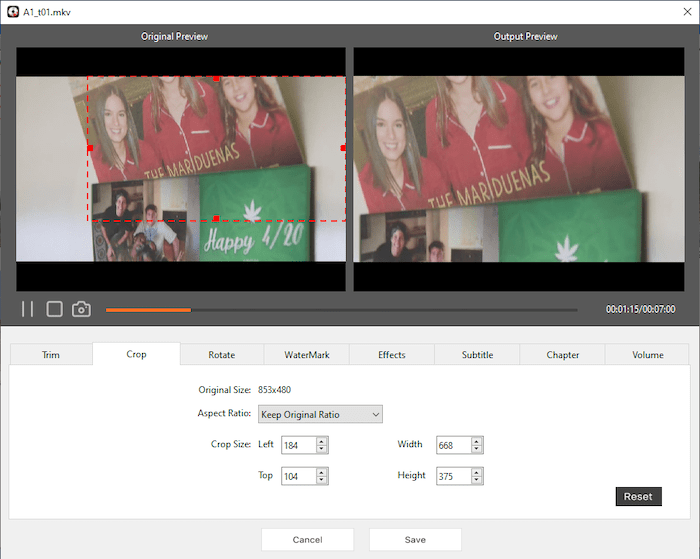Increase the Left crop value
Image resolution: width=700 pixels, height=559 pixels.
(321, 441)
